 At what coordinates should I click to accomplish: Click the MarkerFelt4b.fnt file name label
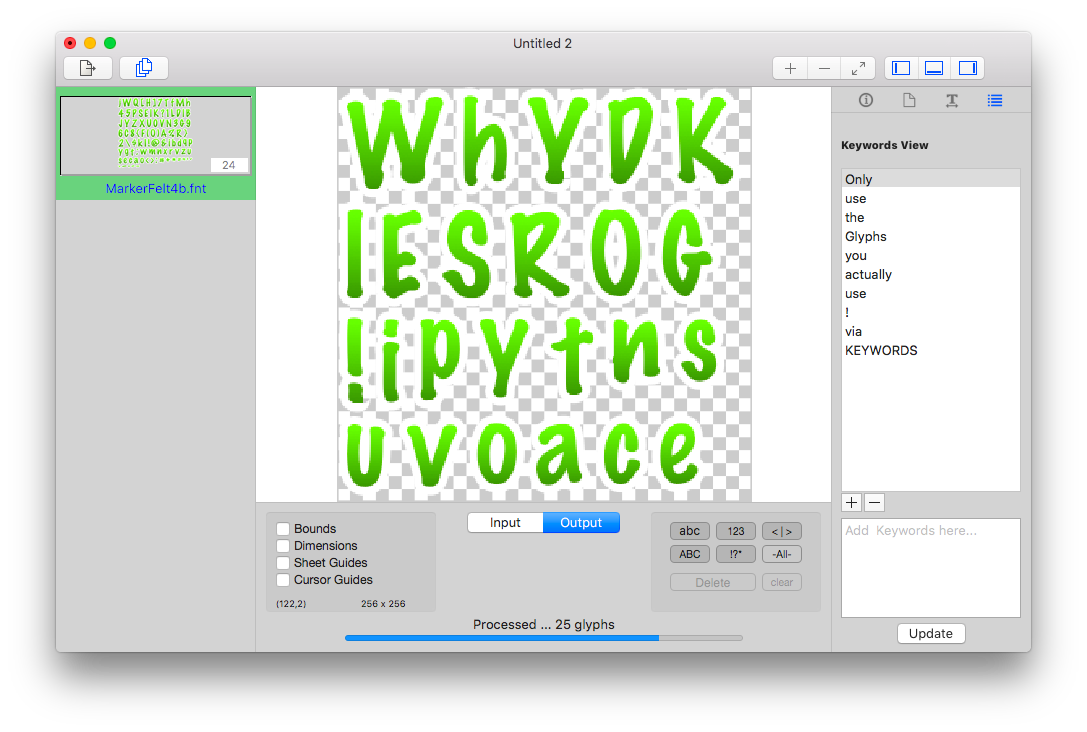click(x=156, y=189)
